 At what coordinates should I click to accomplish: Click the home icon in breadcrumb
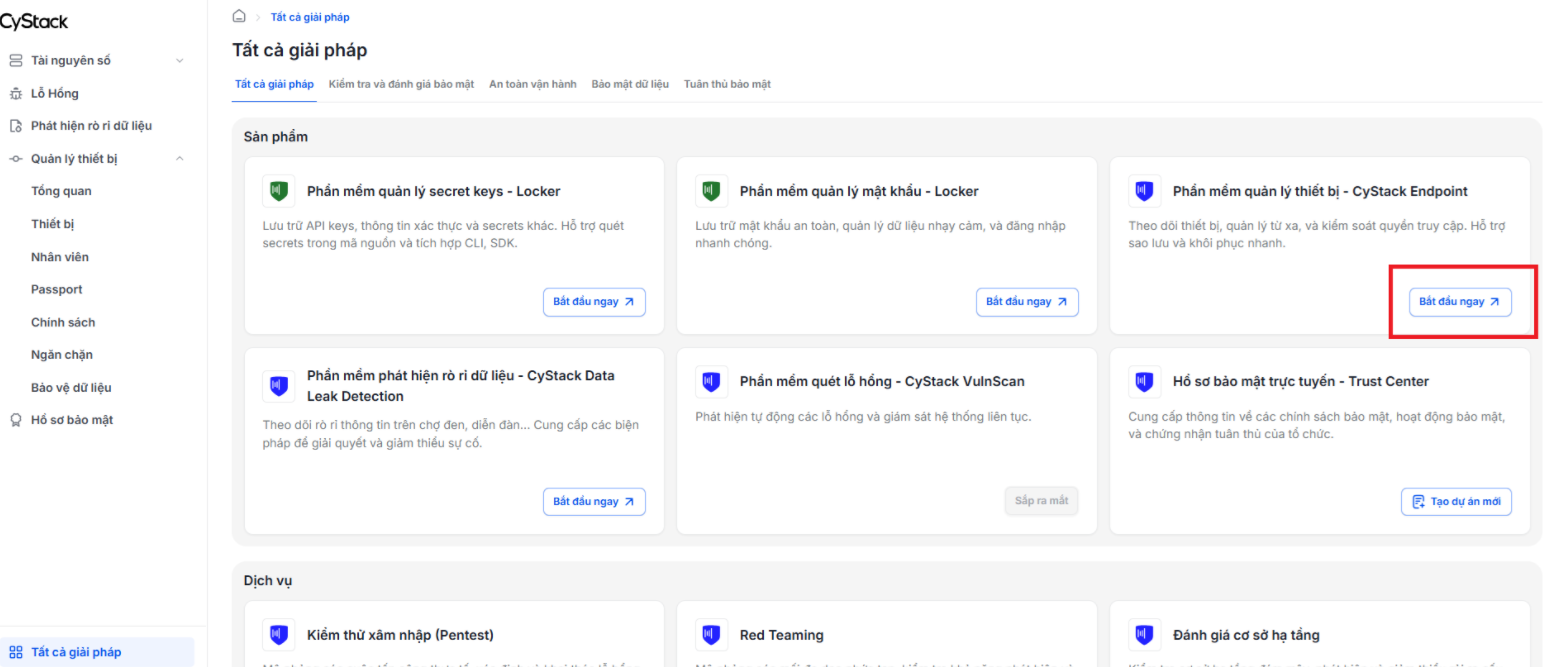click(239, 17)
